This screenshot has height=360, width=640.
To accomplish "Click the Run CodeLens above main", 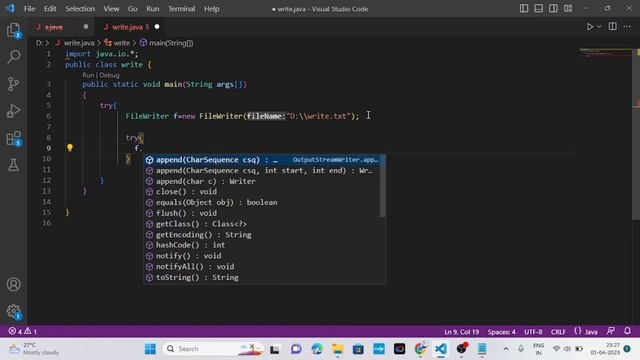I will coord(88,75).
